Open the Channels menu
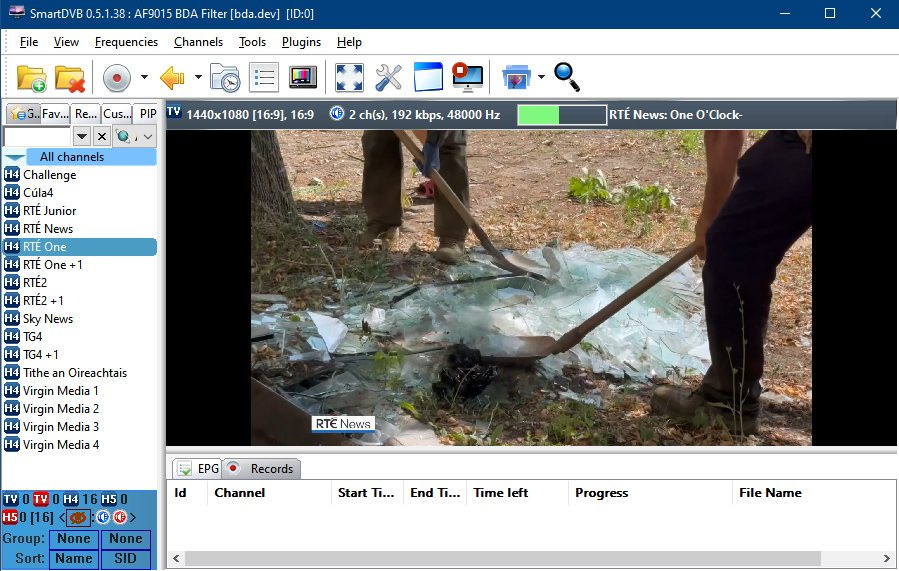 coord(198,42)
